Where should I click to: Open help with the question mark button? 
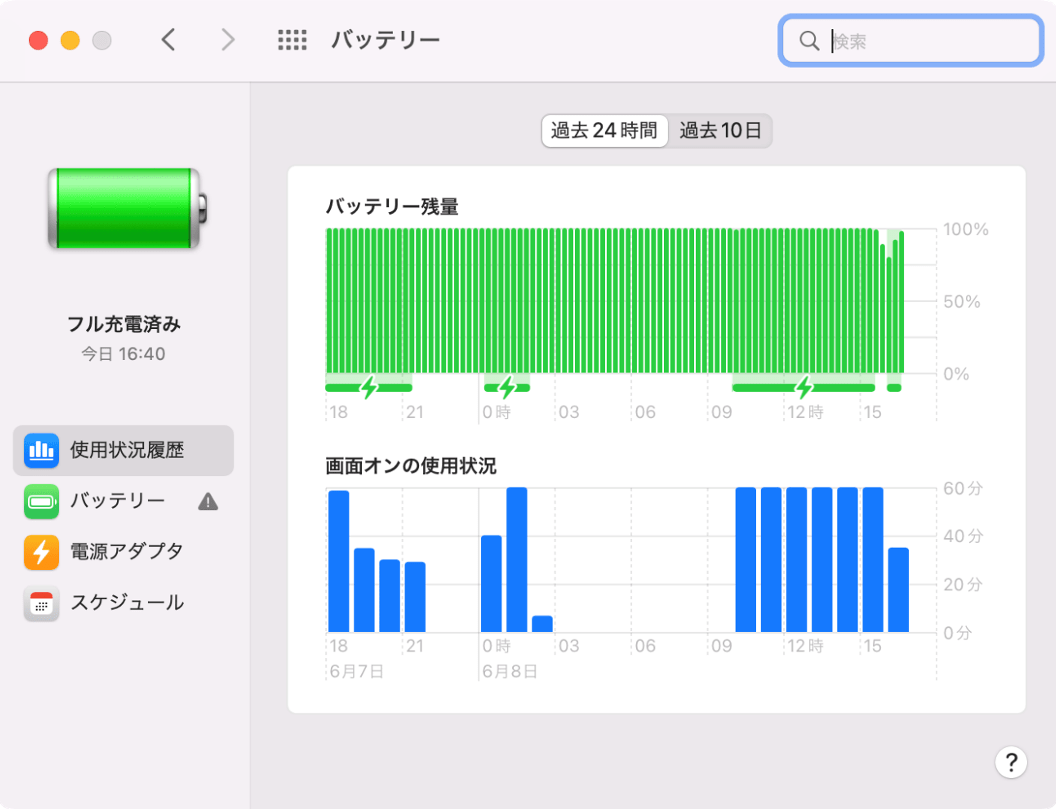click(x=1010, y=763)
